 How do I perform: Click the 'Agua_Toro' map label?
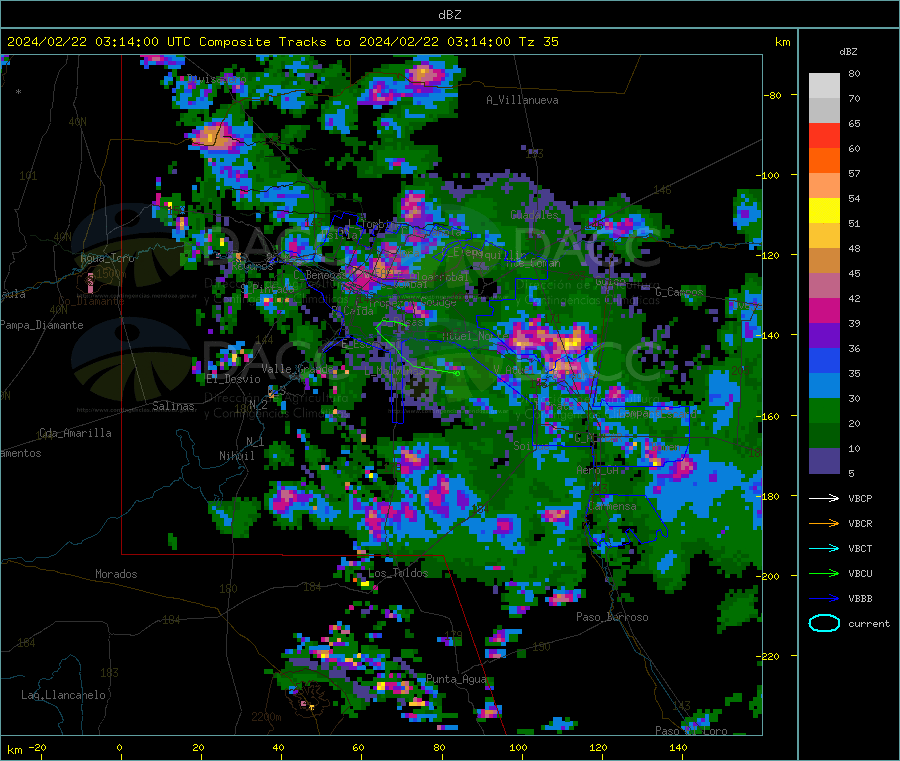click(x=107, y=258)
